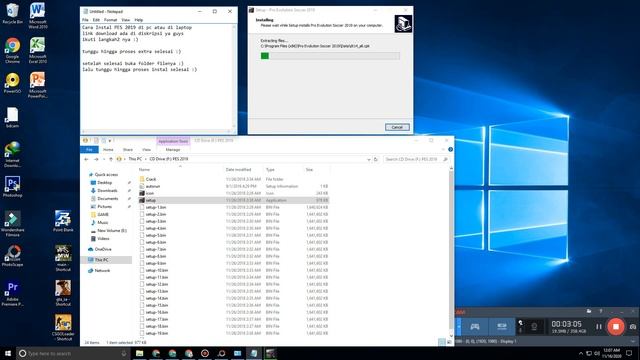Switch to the Manage tab under Application Tools
640x360 pixels.
click(173, 149)
